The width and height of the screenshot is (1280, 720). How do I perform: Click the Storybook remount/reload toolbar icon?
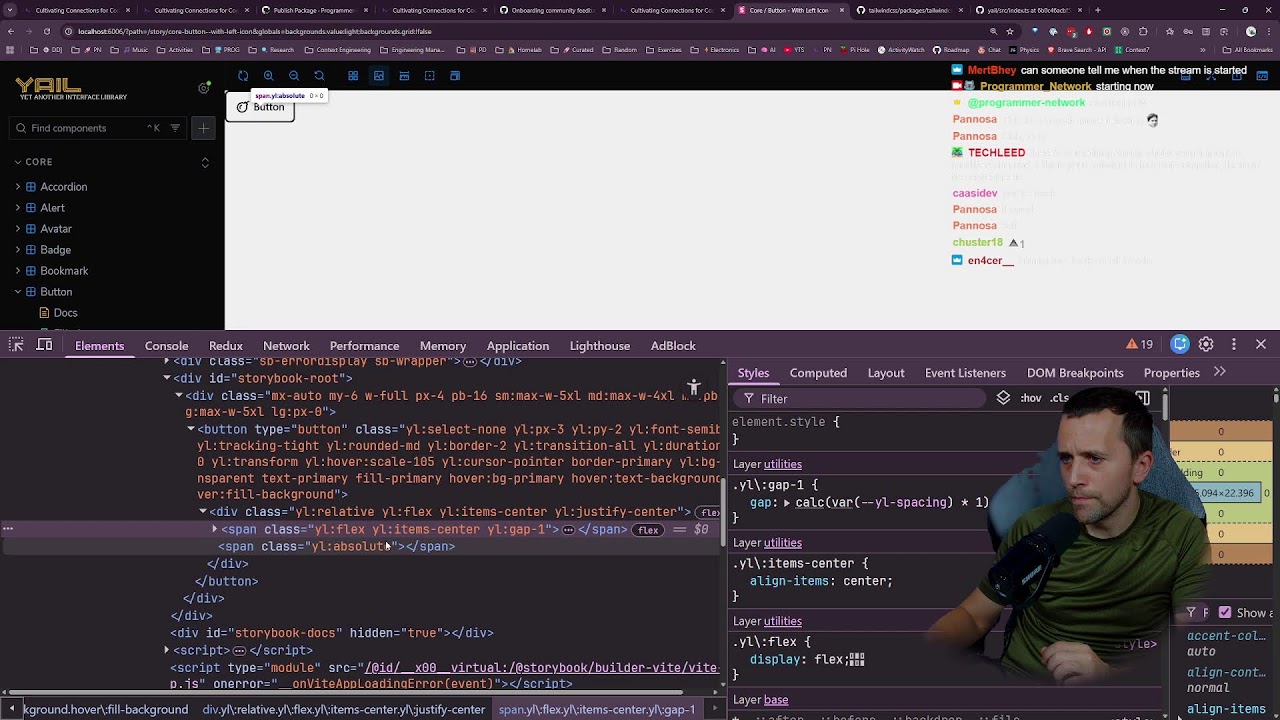[243, 76]
